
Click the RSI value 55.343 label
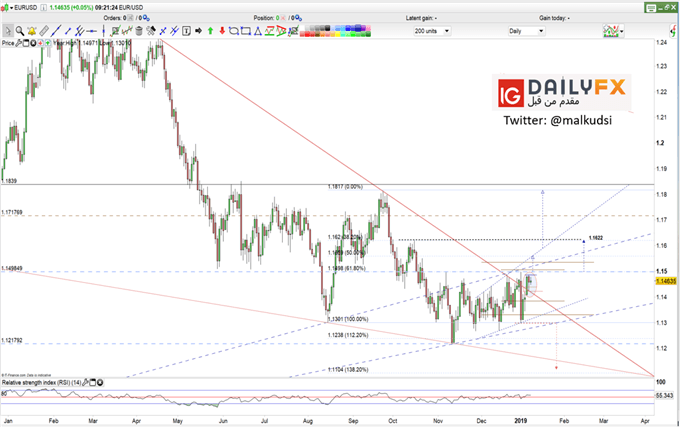tap(666, 395)
